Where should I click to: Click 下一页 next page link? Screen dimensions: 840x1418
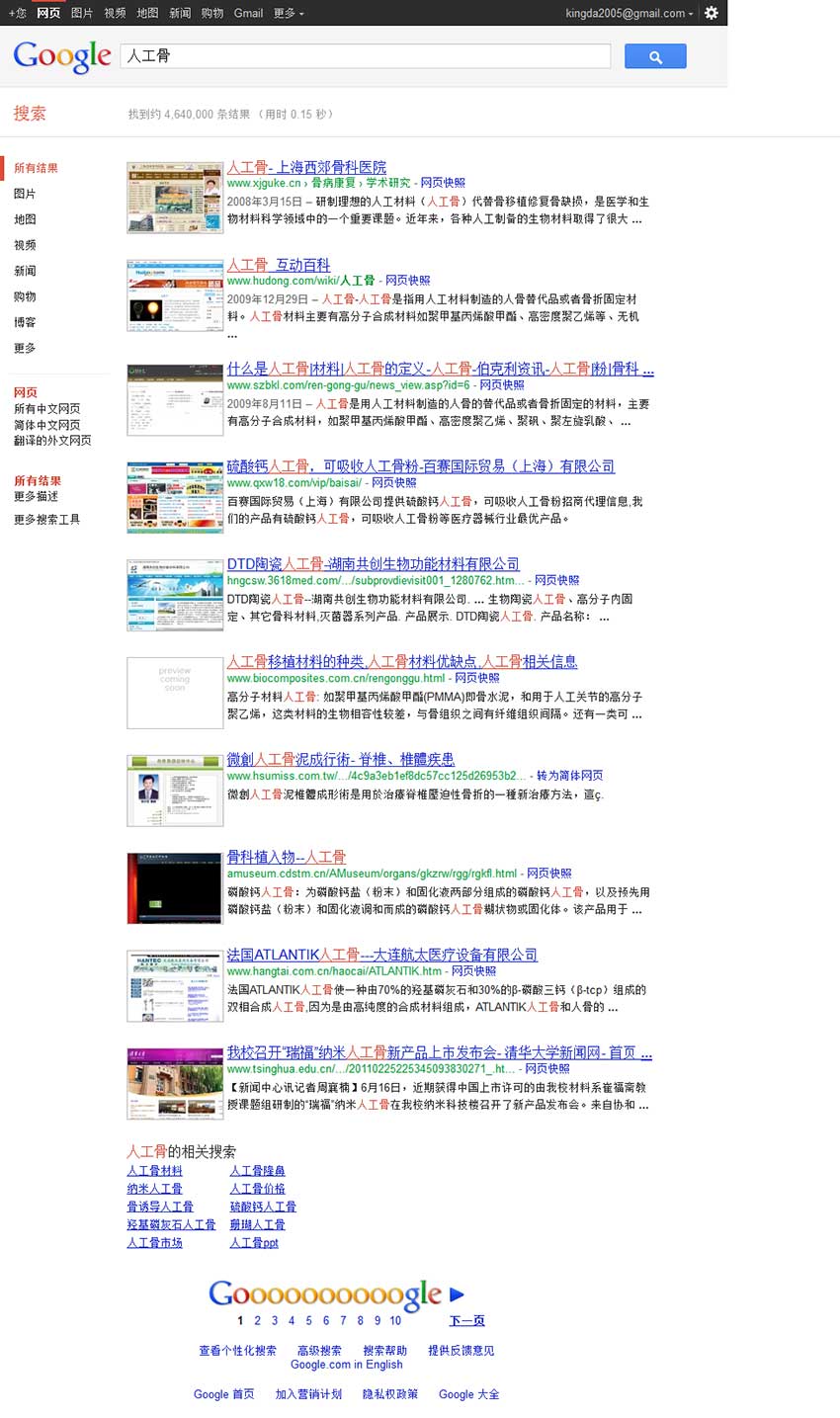point(466,1320)
